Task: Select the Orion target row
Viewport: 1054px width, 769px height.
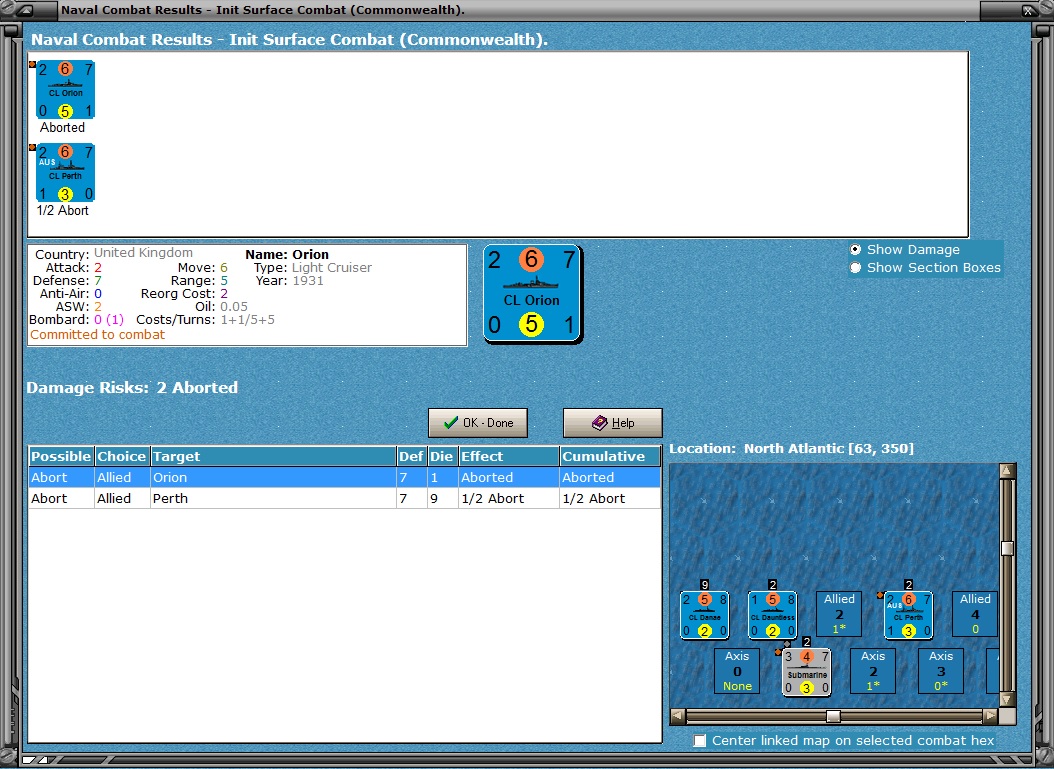Action: (345, 477)
